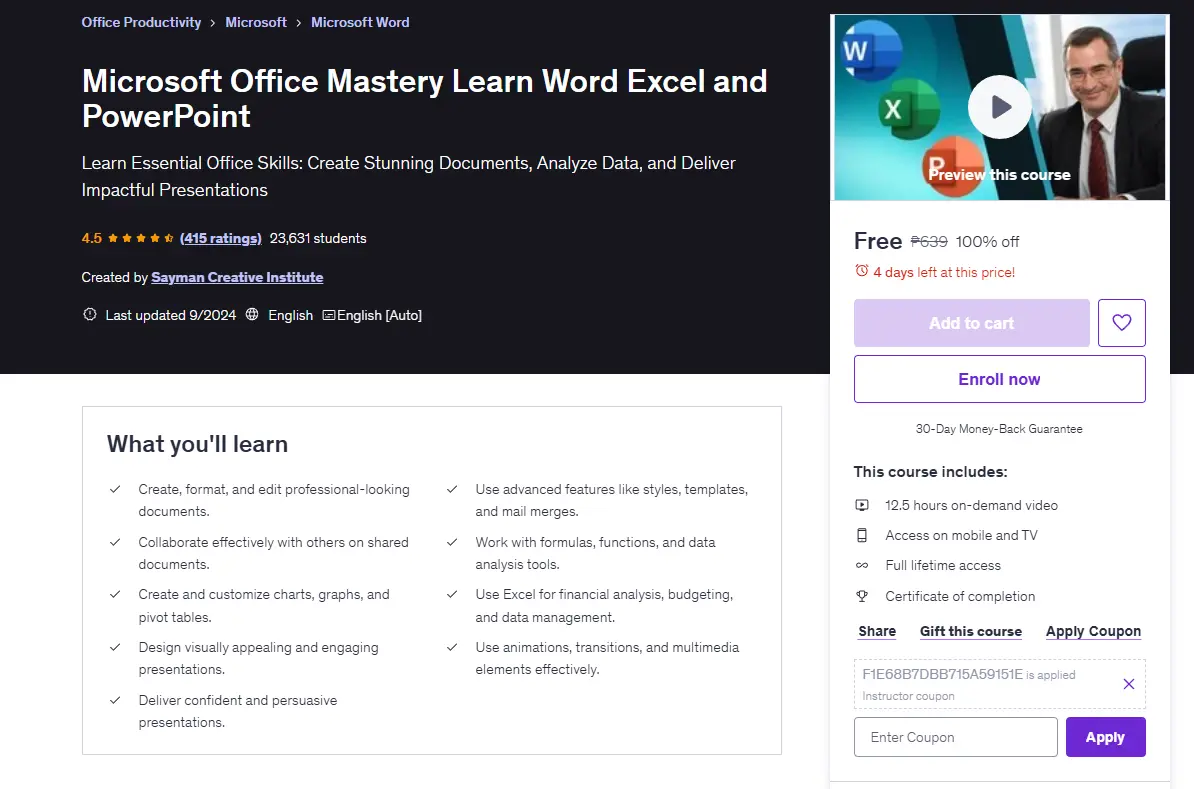The height and width of the screenshot is (789, 1194).
Task: Click the trophy certificate icon
Action: [862, 596]
